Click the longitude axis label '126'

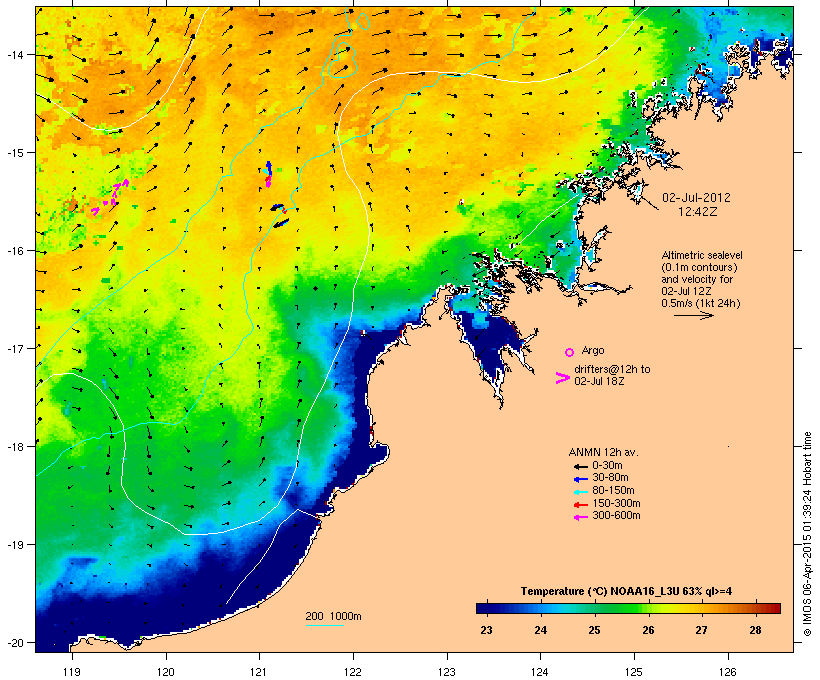click(x=727, y=672)
